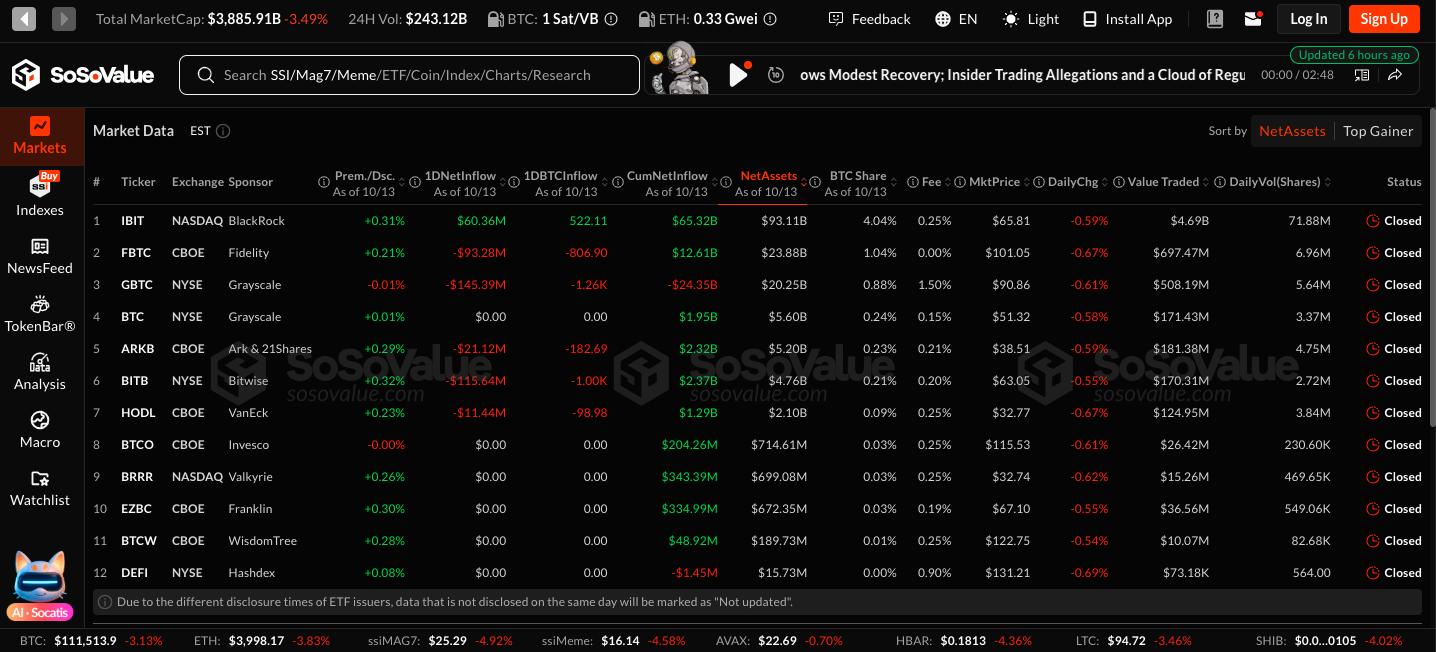The width and height of the screenshot is (1436, 652).
Task: Click the Sign Up button
Action: coord(1383,19)
